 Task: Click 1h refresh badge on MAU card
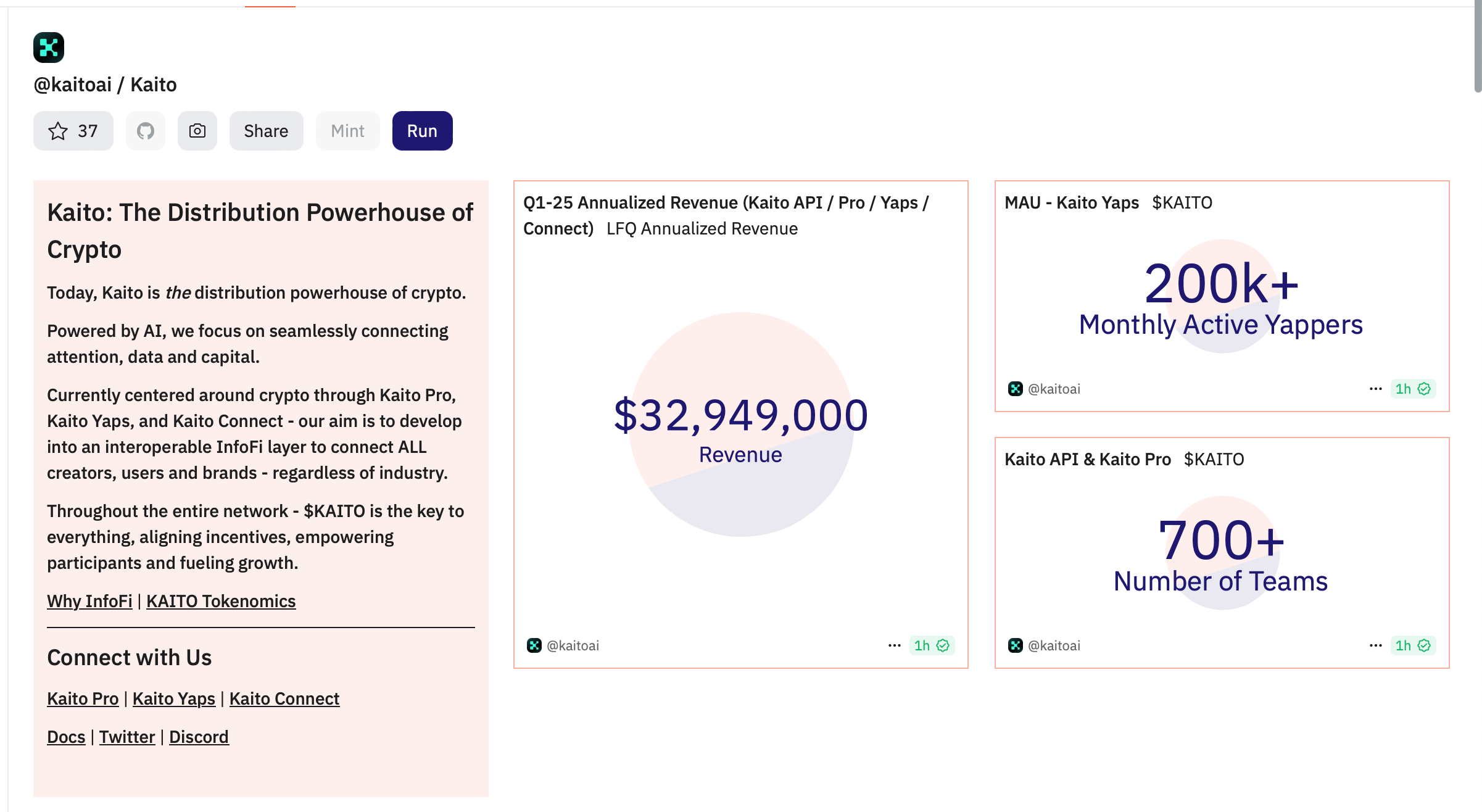[x=1413, y=389]
